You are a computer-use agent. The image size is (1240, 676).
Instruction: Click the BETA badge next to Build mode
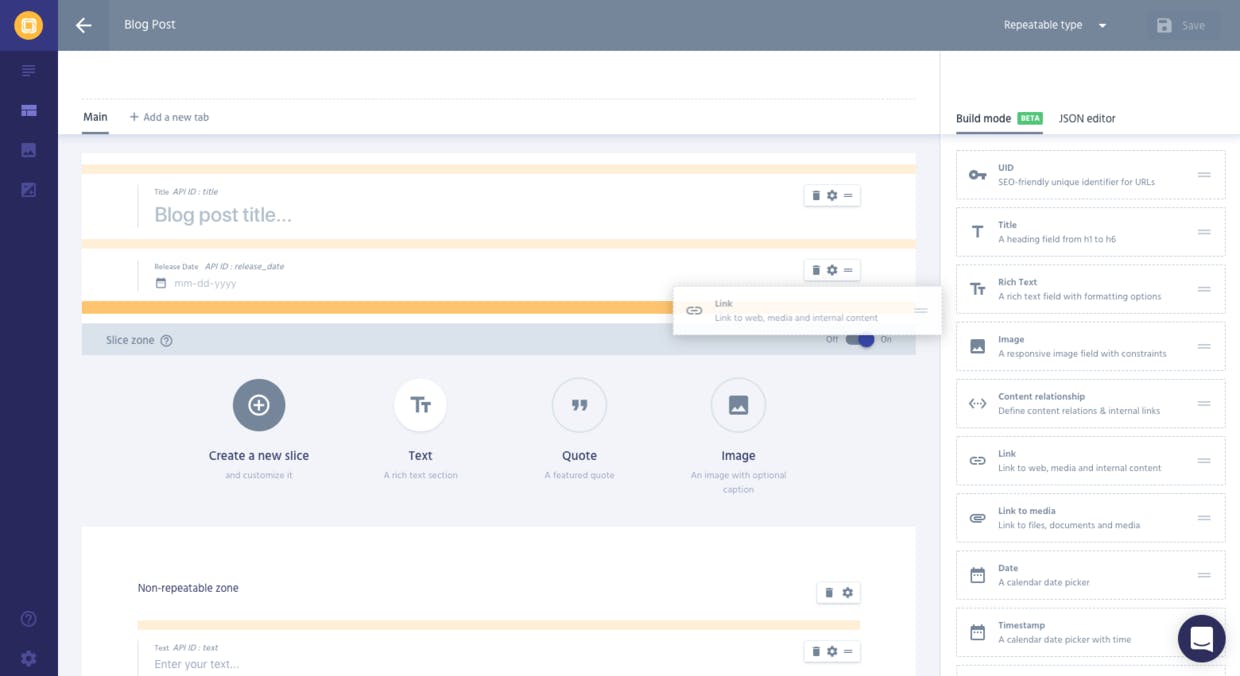[x=1030, y=118]
